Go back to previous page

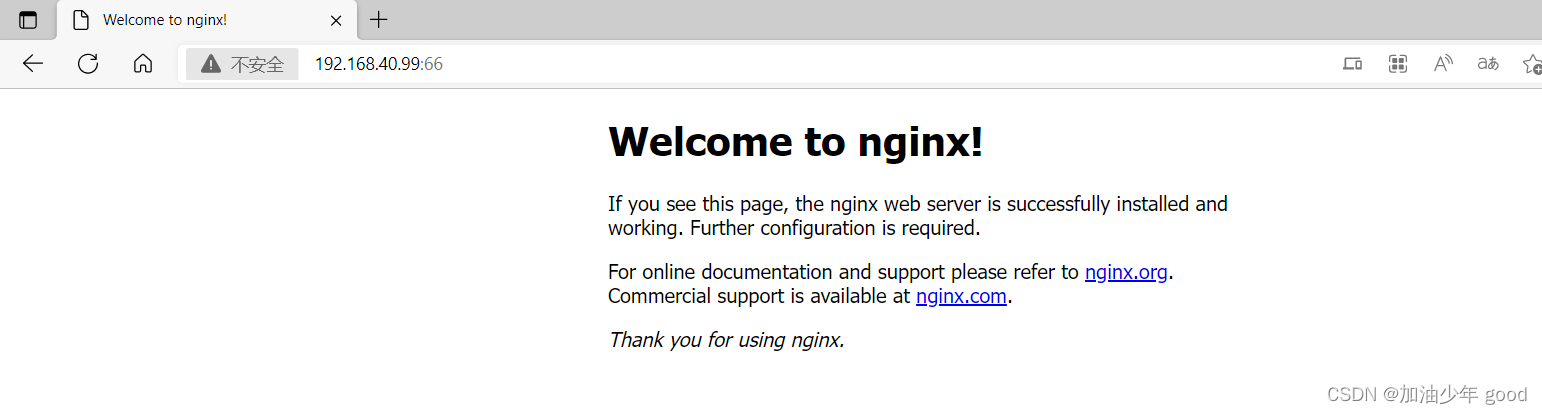33,64
